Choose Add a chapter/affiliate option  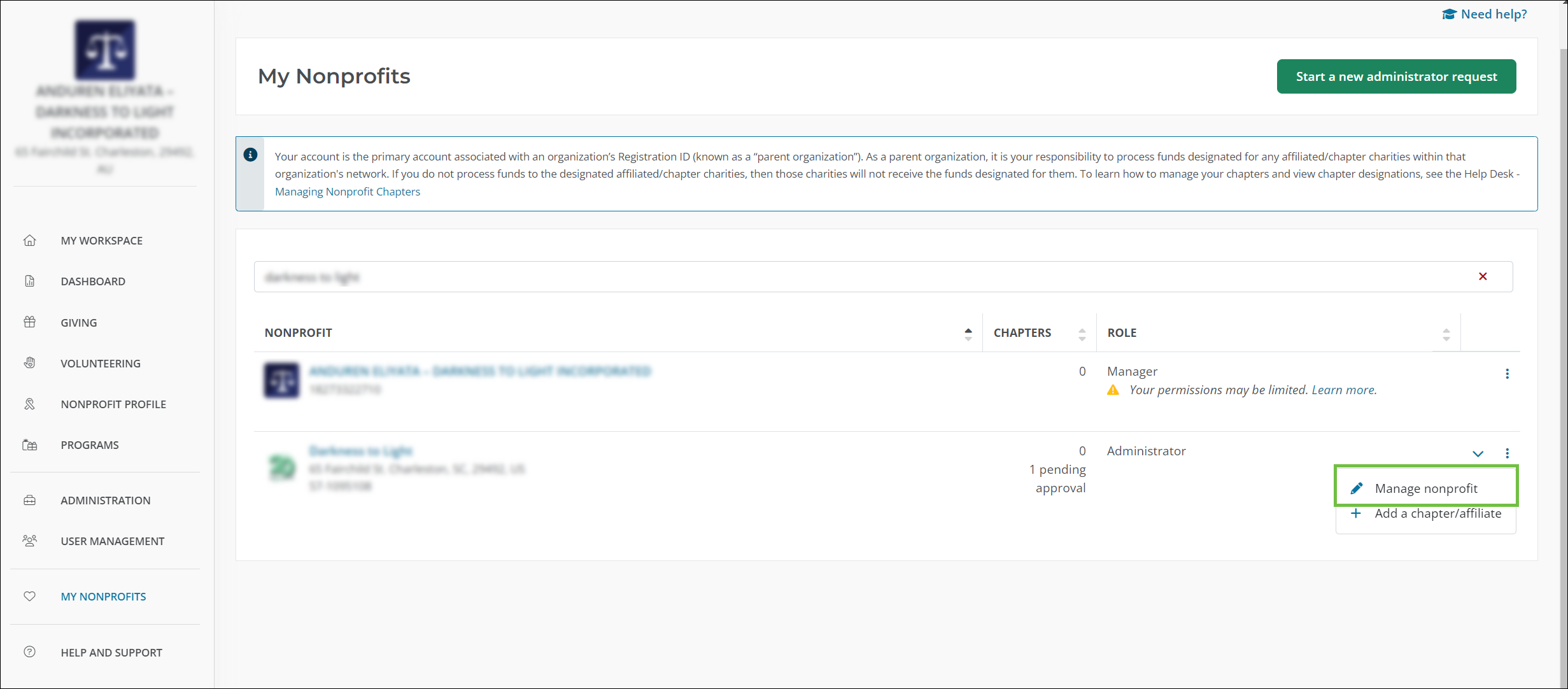tap(1437, 513)
